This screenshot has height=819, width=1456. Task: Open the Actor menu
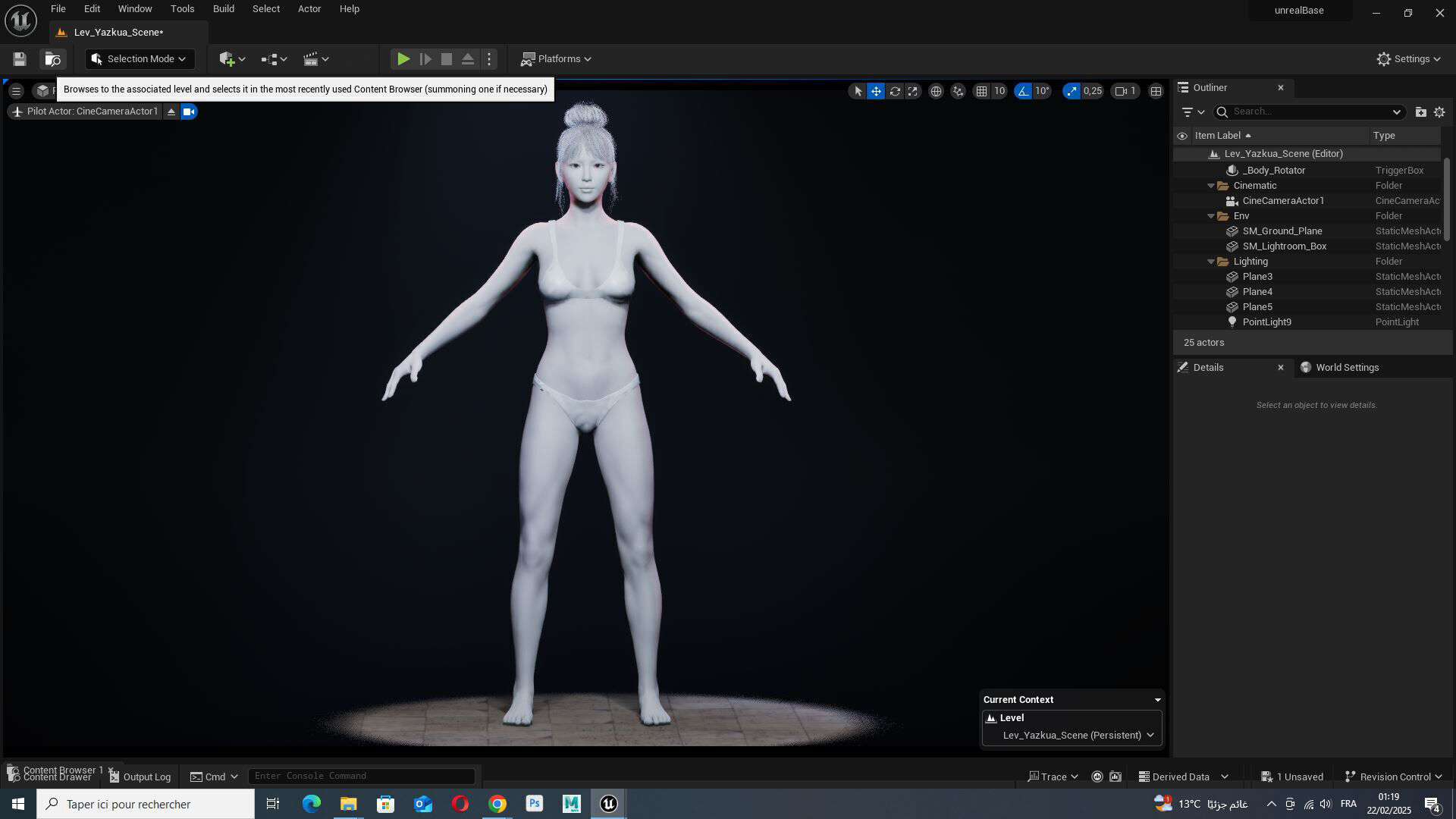tap(309, 9)
